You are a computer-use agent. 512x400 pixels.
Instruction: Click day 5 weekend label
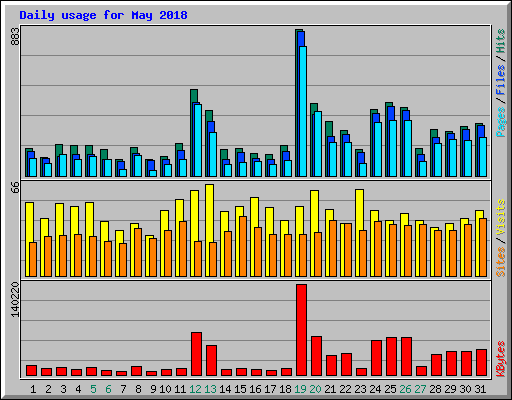click(x=93, y=389)
